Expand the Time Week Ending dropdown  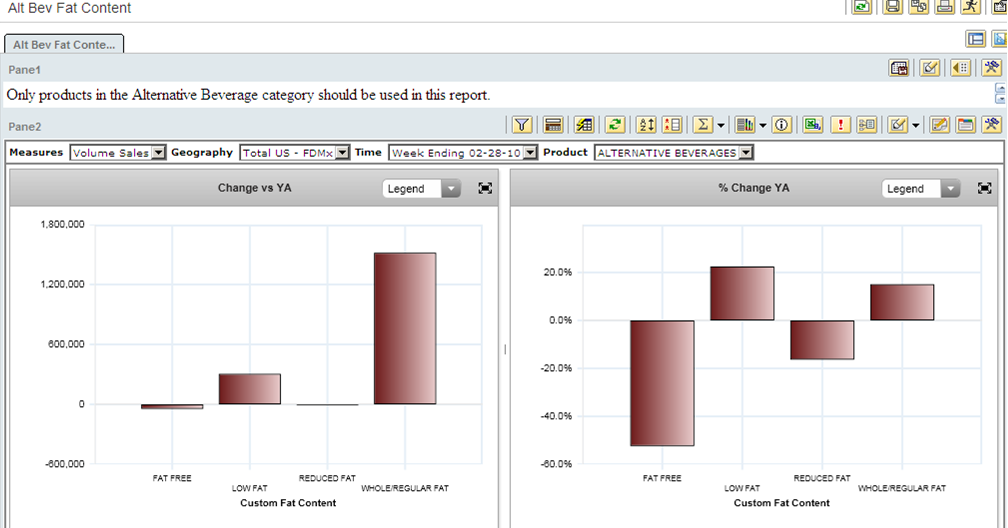(531, 153)
